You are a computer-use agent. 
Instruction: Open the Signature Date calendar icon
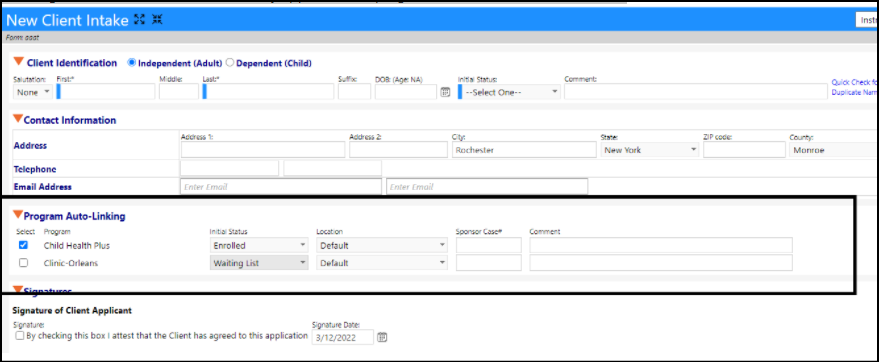[x=382, y=337]
